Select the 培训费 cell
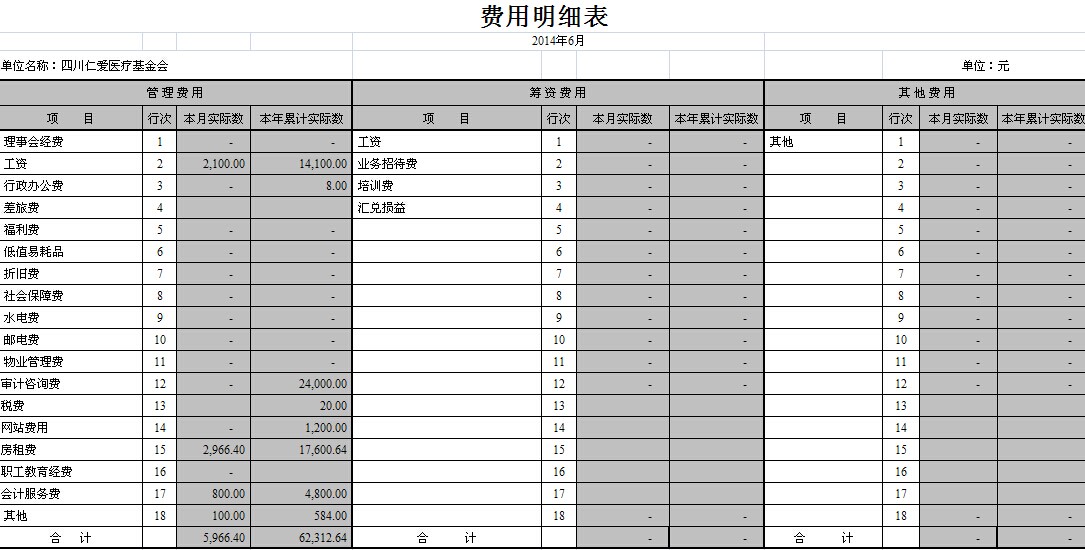 (375, 186)
